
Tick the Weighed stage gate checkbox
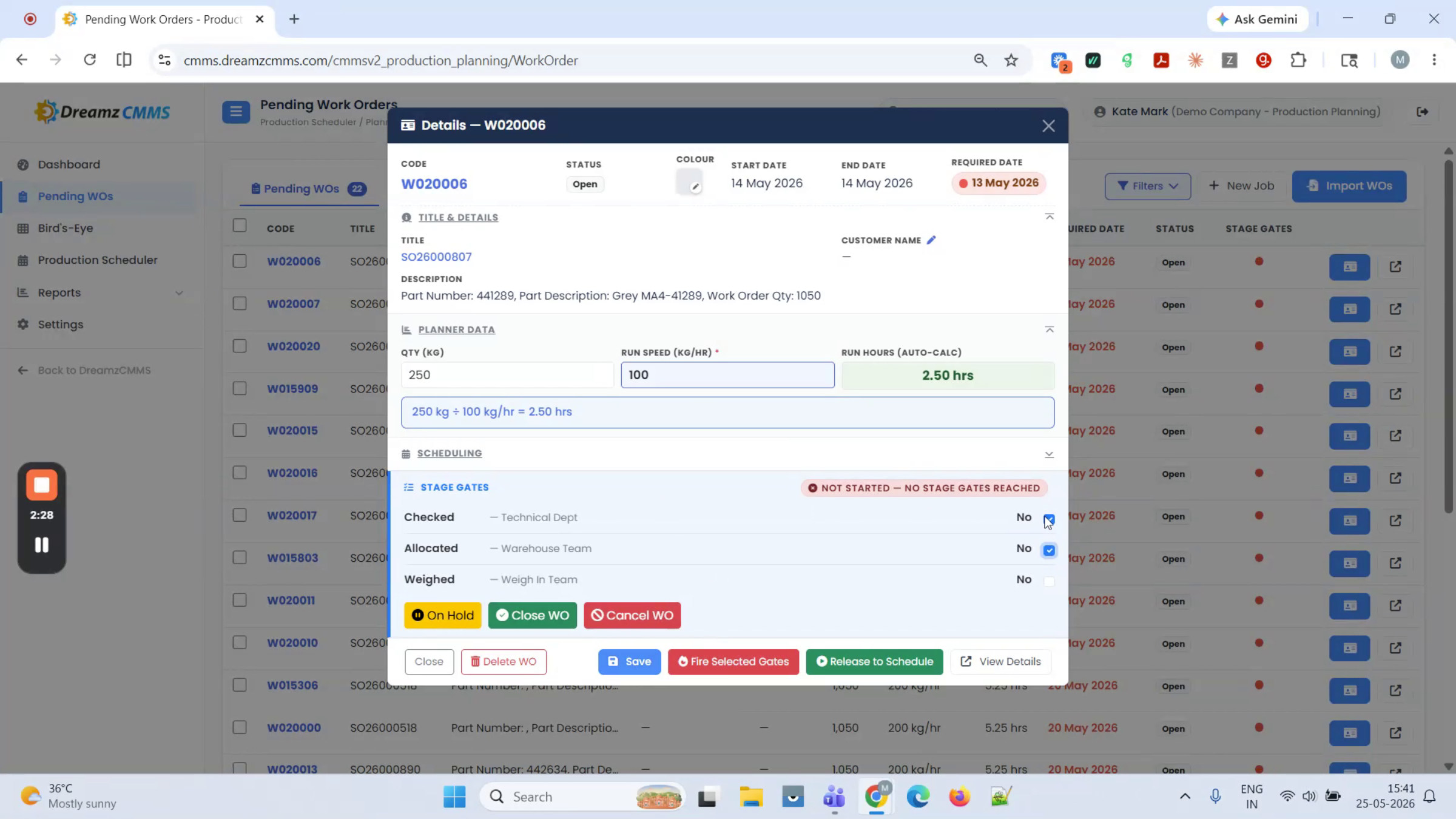point(1049,581)
